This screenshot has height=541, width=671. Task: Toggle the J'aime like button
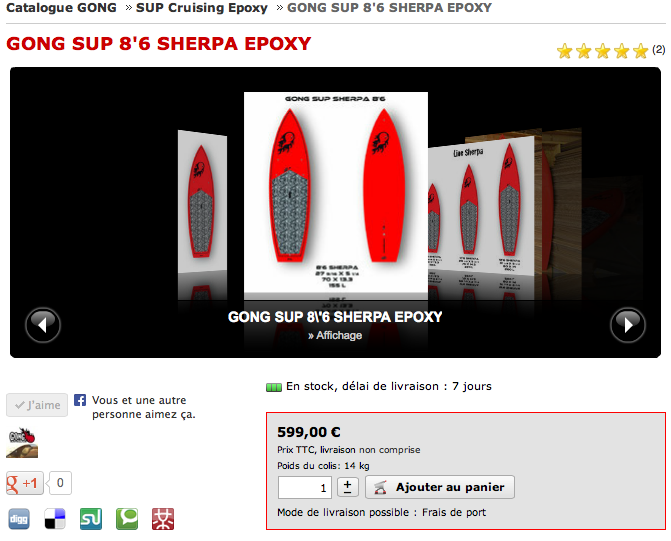click(x=37, y=405)
